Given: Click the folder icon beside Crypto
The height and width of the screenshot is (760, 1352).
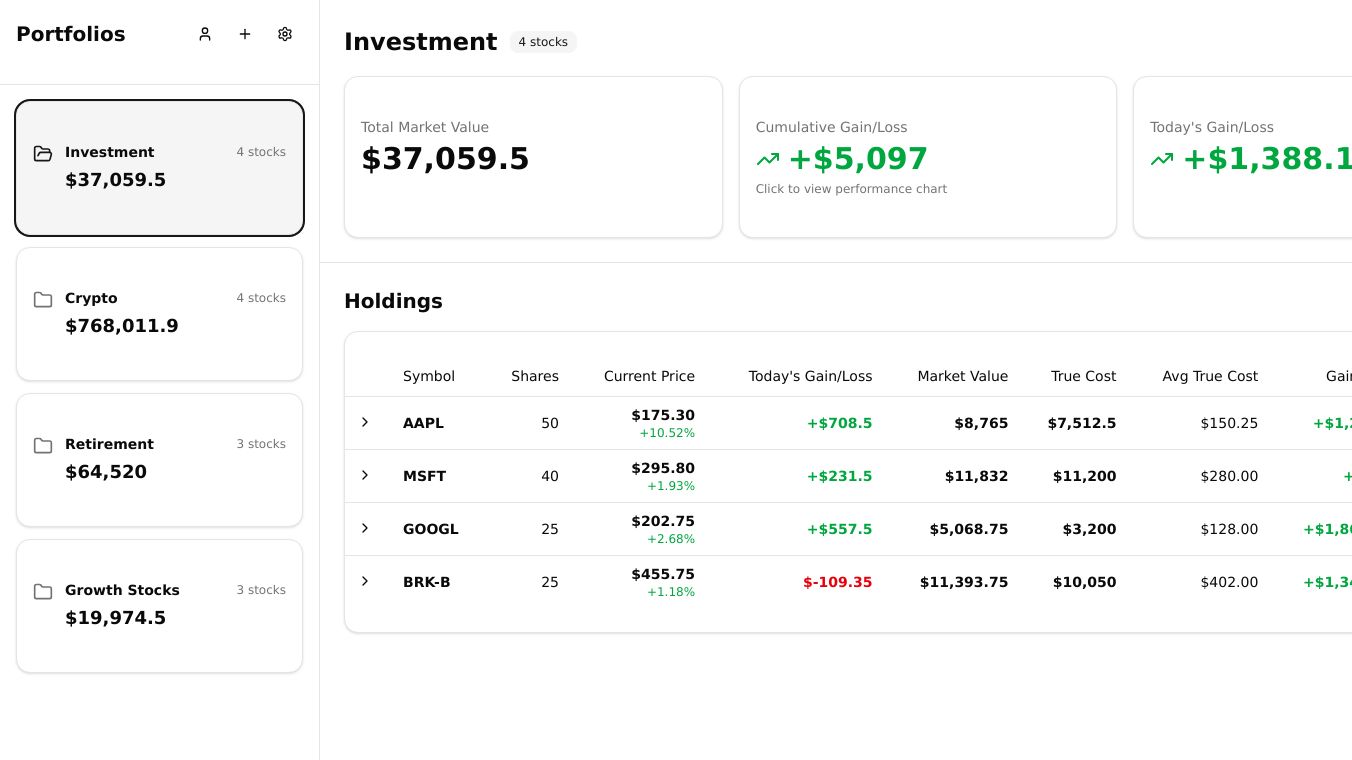Looking at the screenshot, I should click(43, 299).
